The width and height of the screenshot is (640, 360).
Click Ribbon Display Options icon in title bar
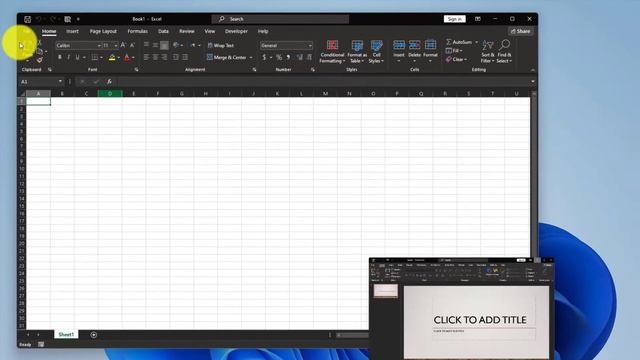click(x=478, y=19)
